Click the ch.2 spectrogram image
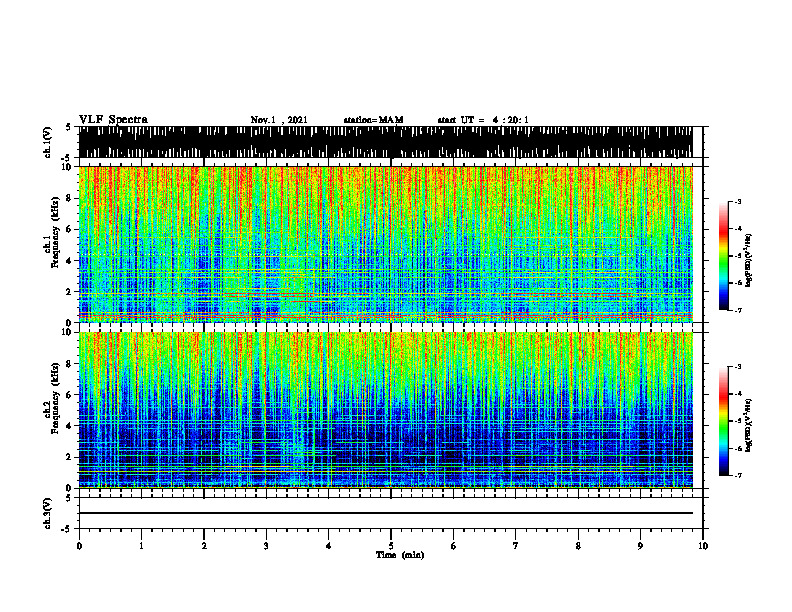The image size is (792, 612). pyautogui.click(x=385, y=410)
